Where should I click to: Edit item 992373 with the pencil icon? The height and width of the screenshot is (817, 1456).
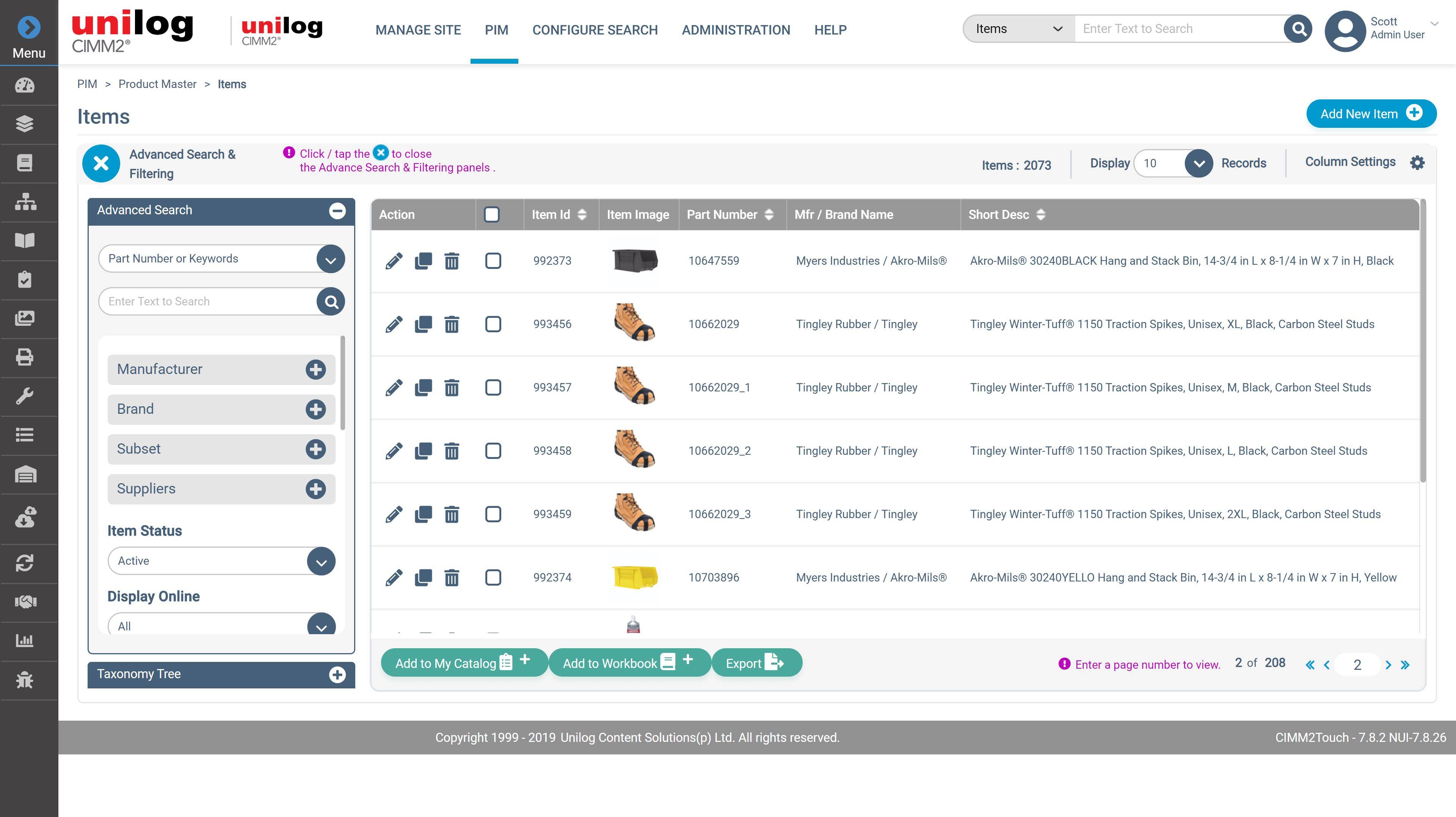point(394,261)
